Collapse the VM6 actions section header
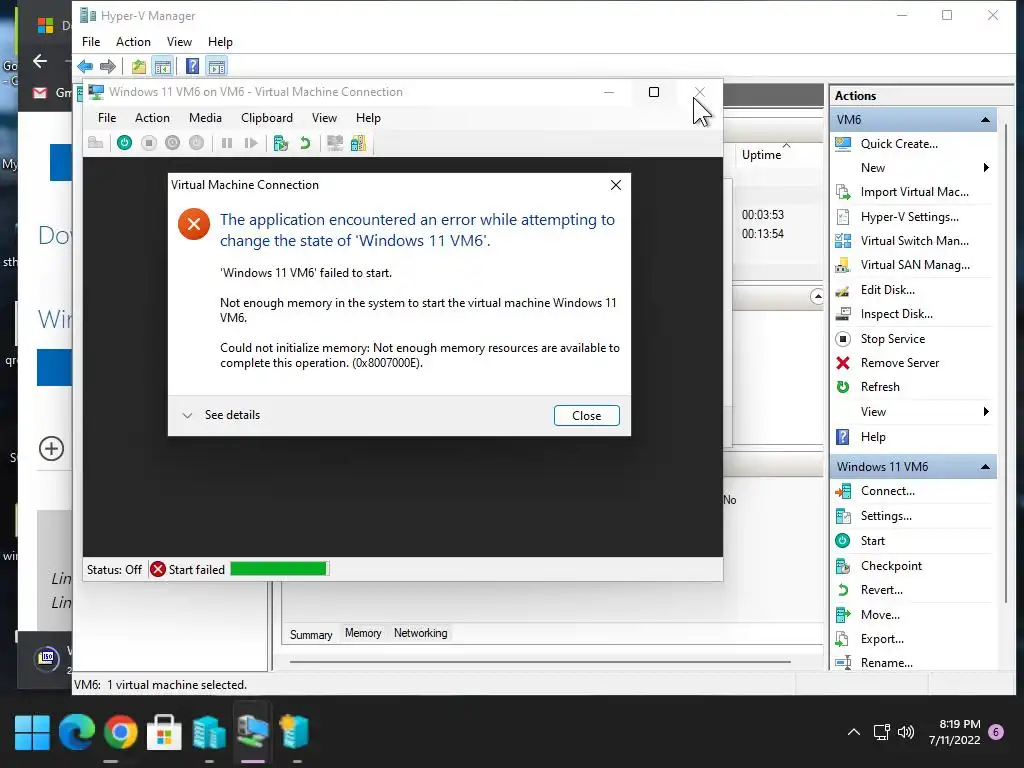The image size is (1024, 768). [985, 120]
